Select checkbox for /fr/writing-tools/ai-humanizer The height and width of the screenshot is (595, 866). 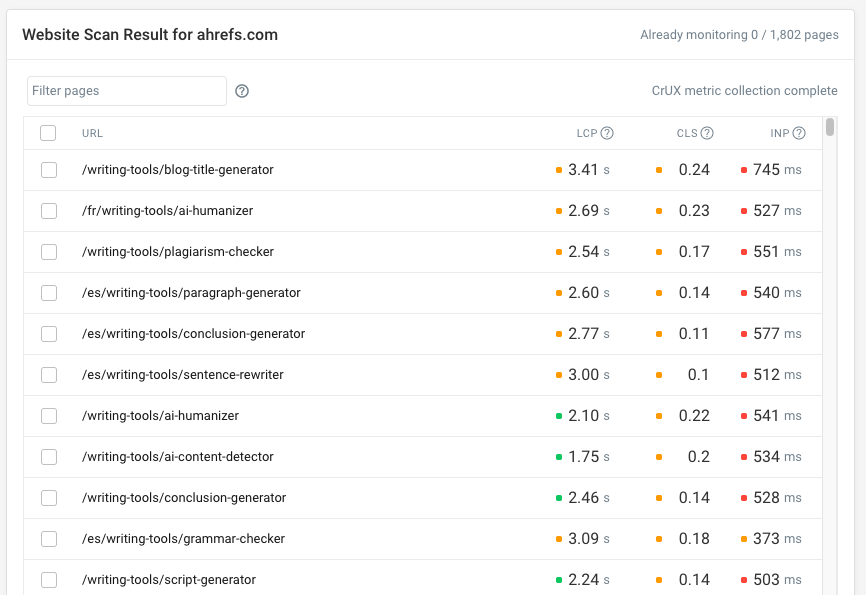click(x=49, y=211)
